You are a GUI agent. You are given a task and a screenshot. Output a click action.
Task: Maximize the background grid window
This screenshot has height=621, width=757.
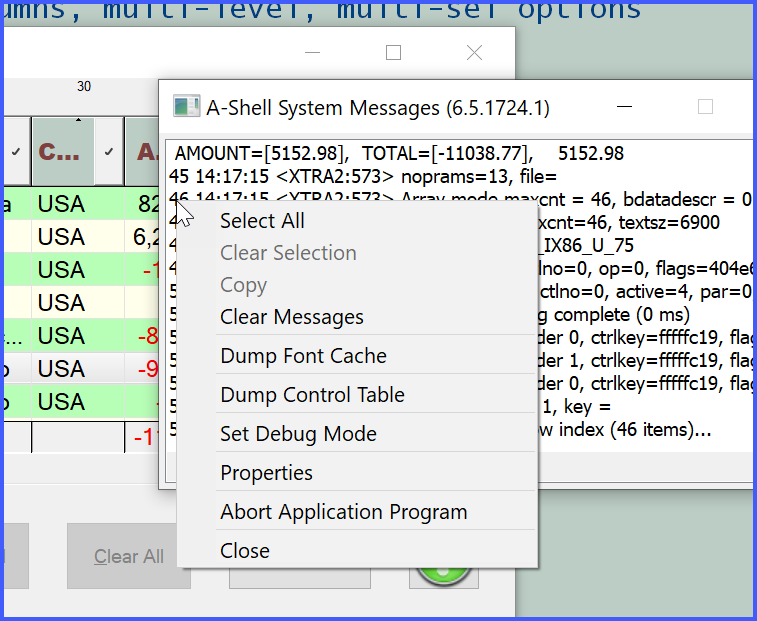[393, 53]
